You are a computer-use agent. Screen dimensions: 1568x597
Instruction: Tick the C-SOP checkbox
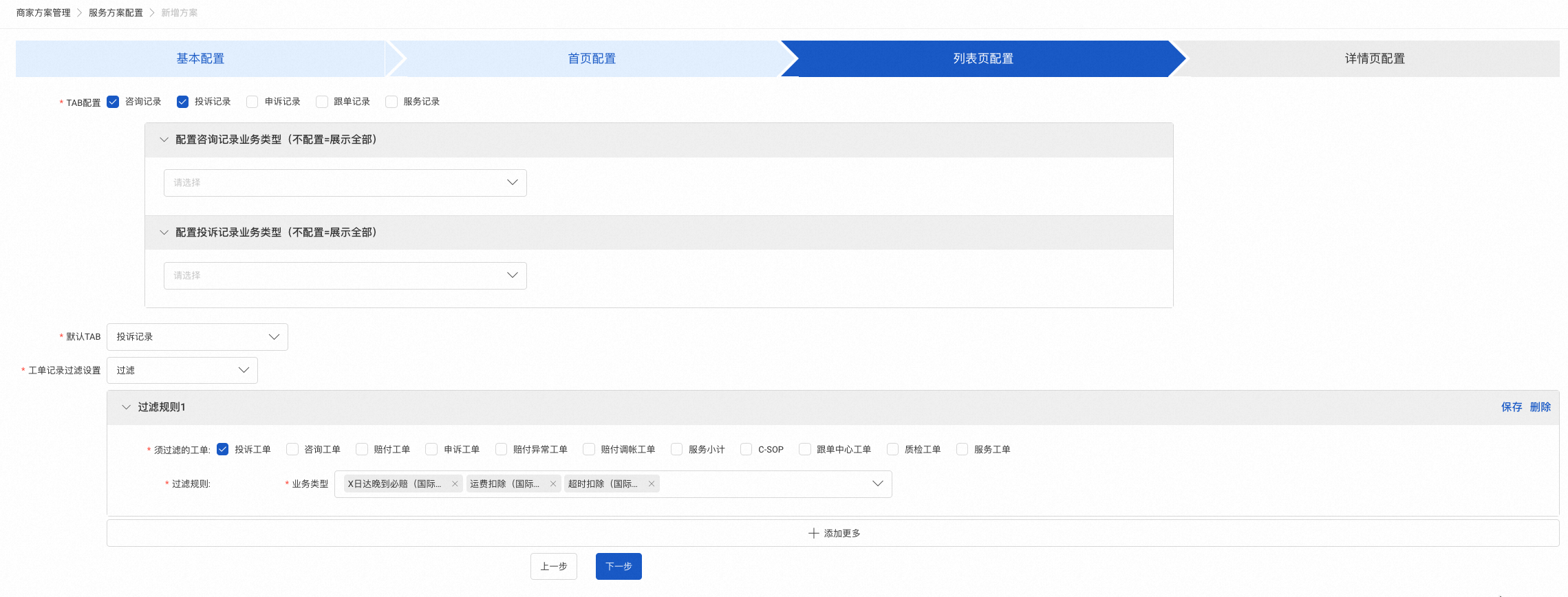tap(747, 450)
